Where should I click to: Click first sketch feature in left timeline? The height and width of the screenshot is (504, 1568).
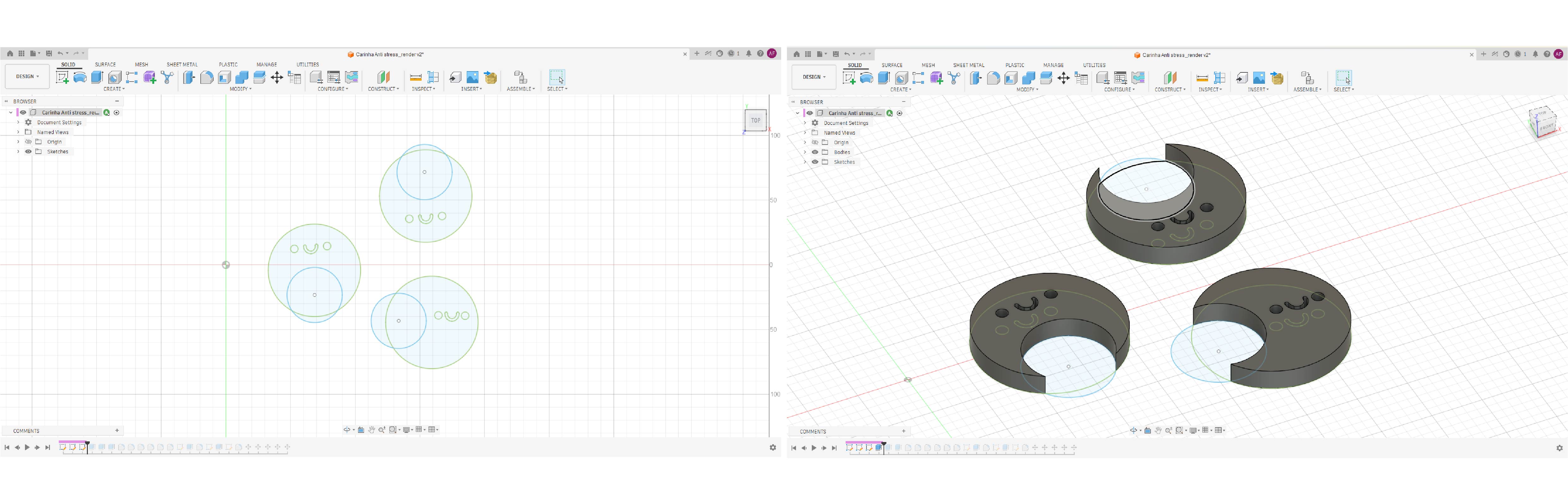pos(63,447)
